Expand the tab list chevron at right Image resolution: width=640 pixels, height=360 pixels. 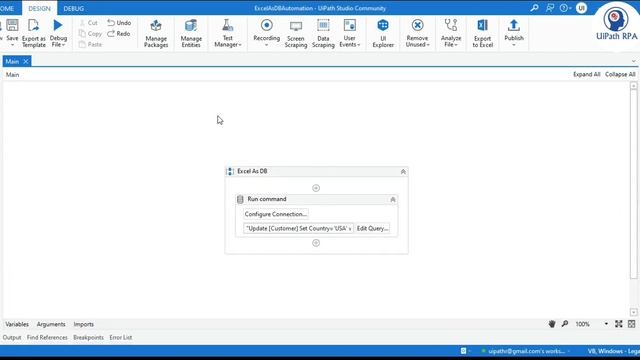pyautogui.click(x=633, y=61)
